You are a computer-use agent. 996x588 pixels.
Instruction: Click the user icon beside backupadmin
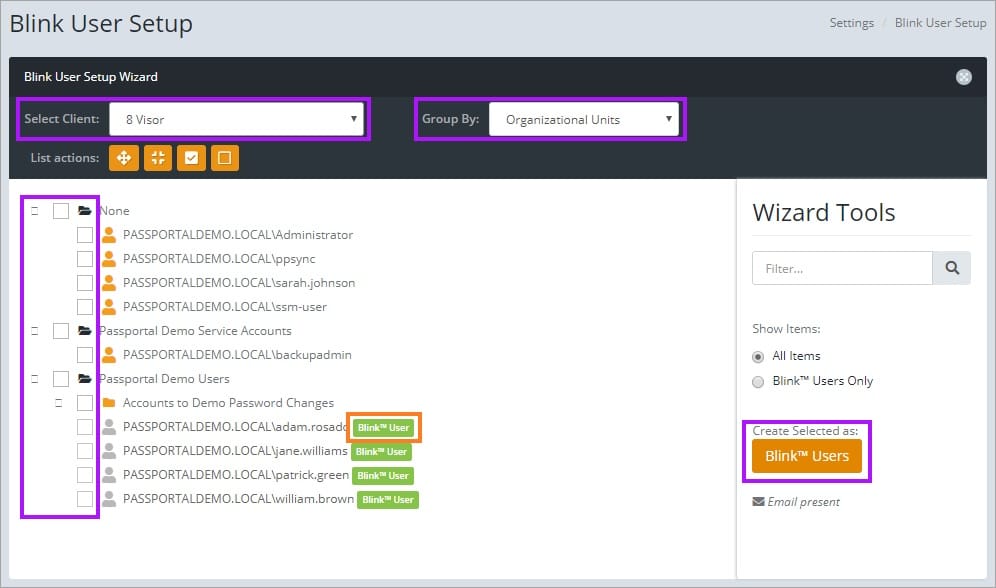[109, 355]
